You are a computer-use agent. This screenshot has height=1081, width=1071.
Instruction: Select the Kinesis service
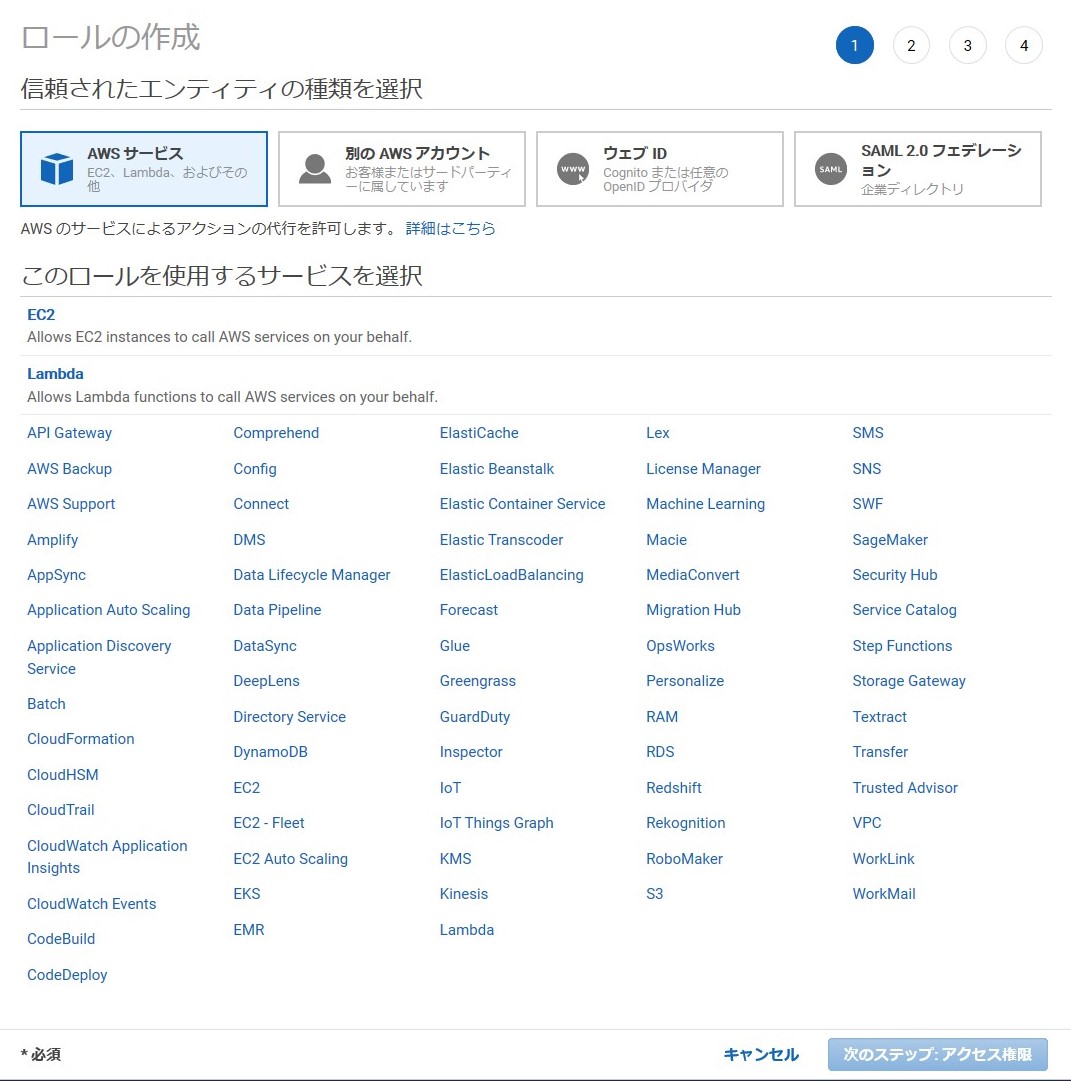[463, 894]
